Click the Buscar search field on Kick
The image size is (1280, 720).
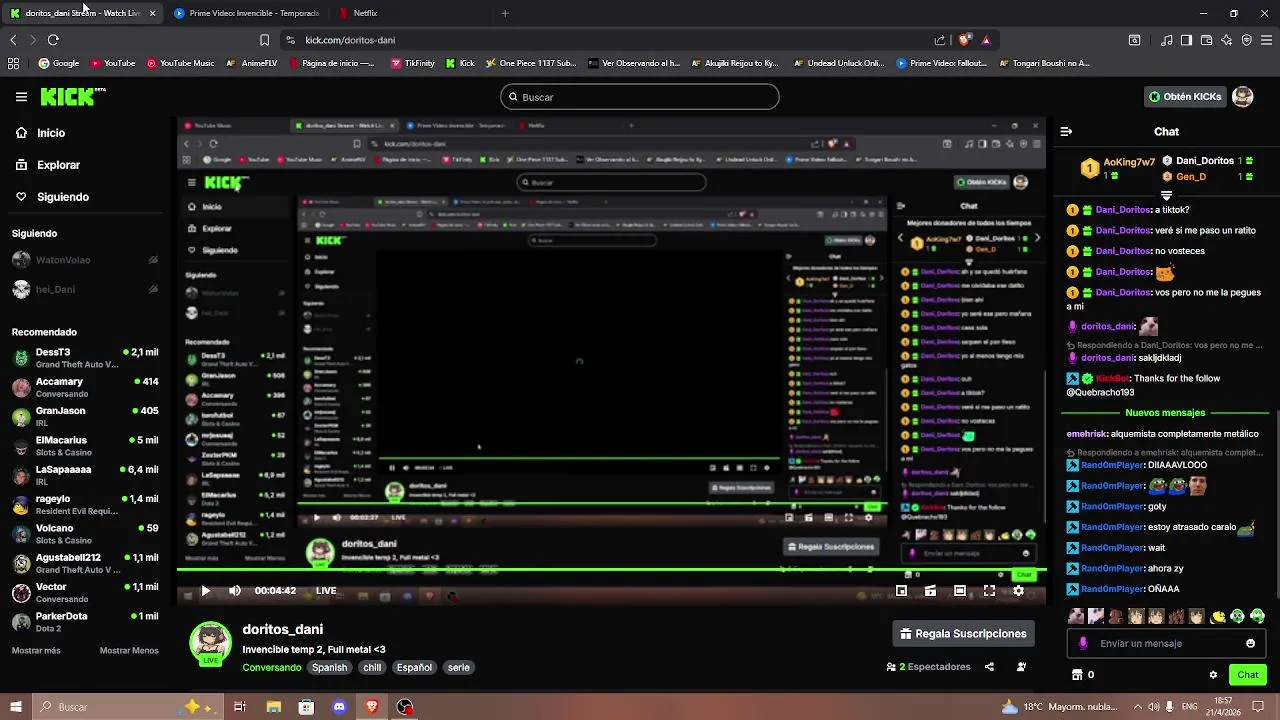tap(640, 97)
